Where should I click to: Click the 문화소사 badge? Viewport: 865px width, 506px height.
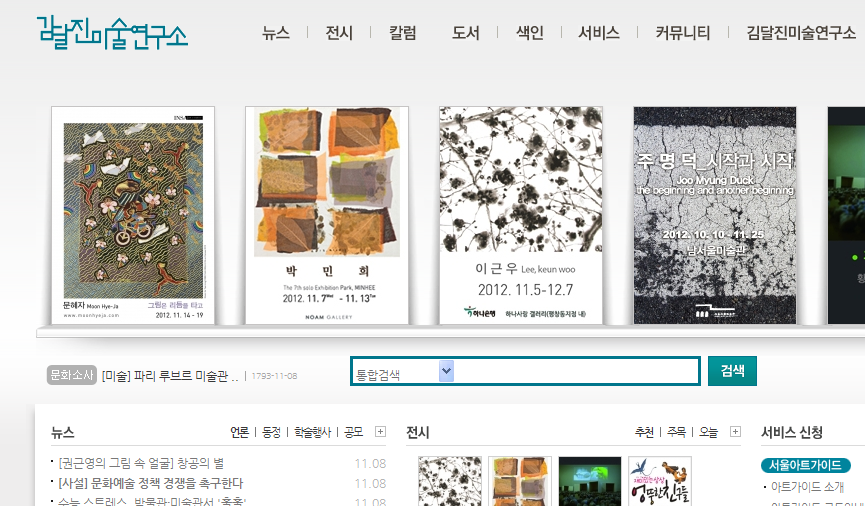72,375
